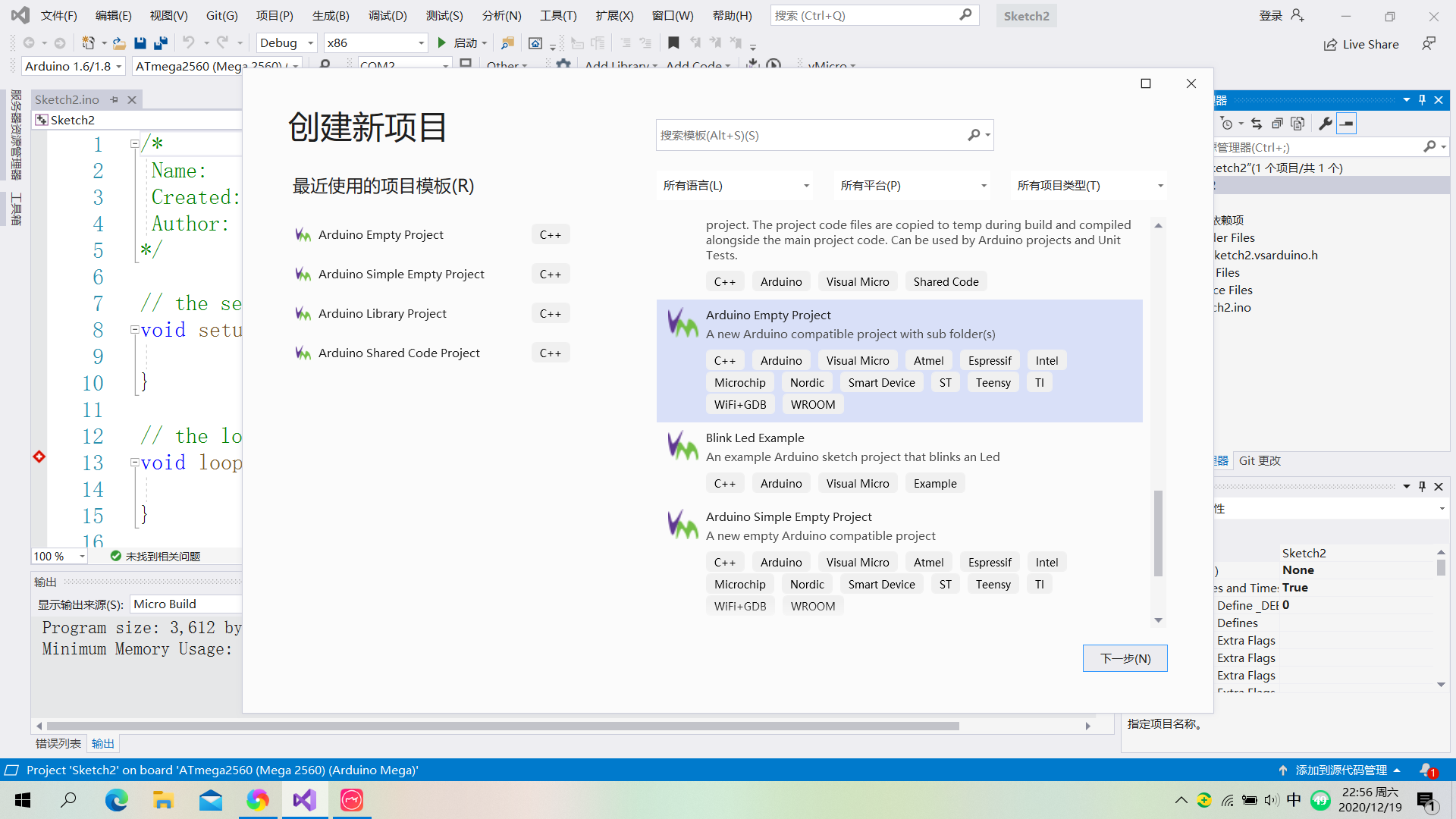1456x819 pixels.
Task: Expand the 所有项目类型 project type dropdown
Action: coord(1089,186)
